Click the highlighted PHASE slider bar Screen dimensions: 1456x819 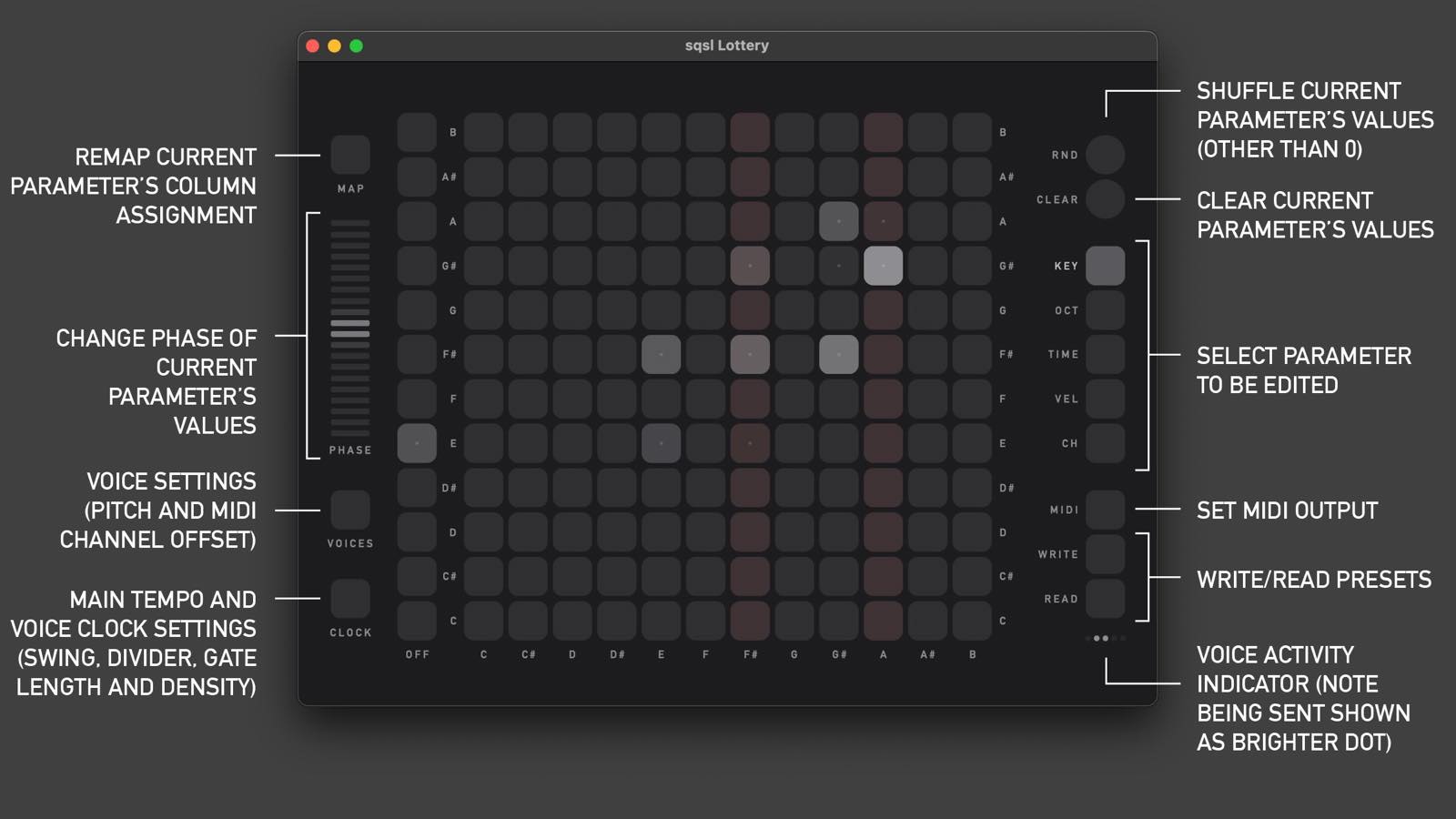(350, 329)
